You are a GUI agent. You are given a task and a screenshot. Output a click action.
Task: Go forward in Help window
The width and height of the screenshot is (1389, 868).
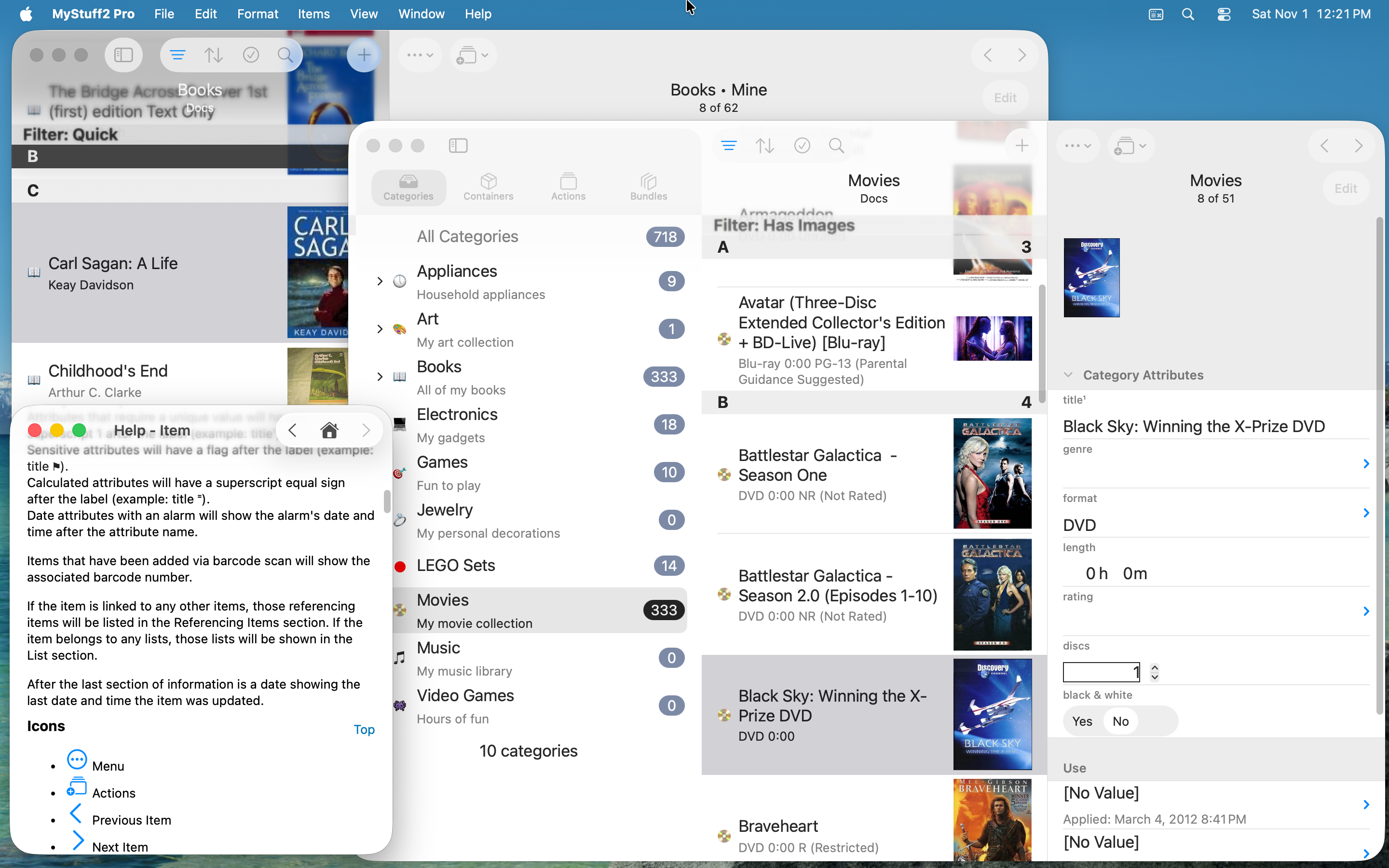tap(366, 430)
